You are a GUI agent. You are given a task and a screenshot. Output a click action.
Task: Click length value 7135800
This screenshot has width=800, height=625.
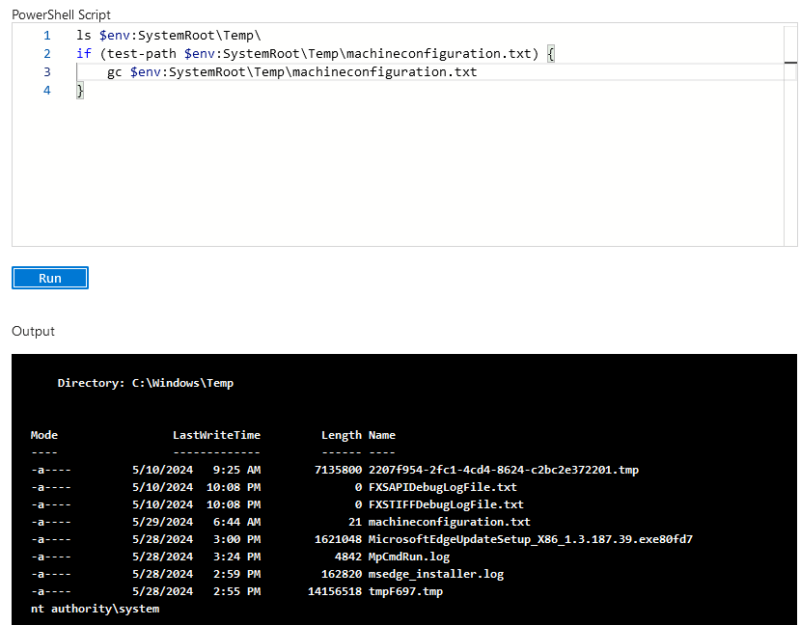coord(338,470)
